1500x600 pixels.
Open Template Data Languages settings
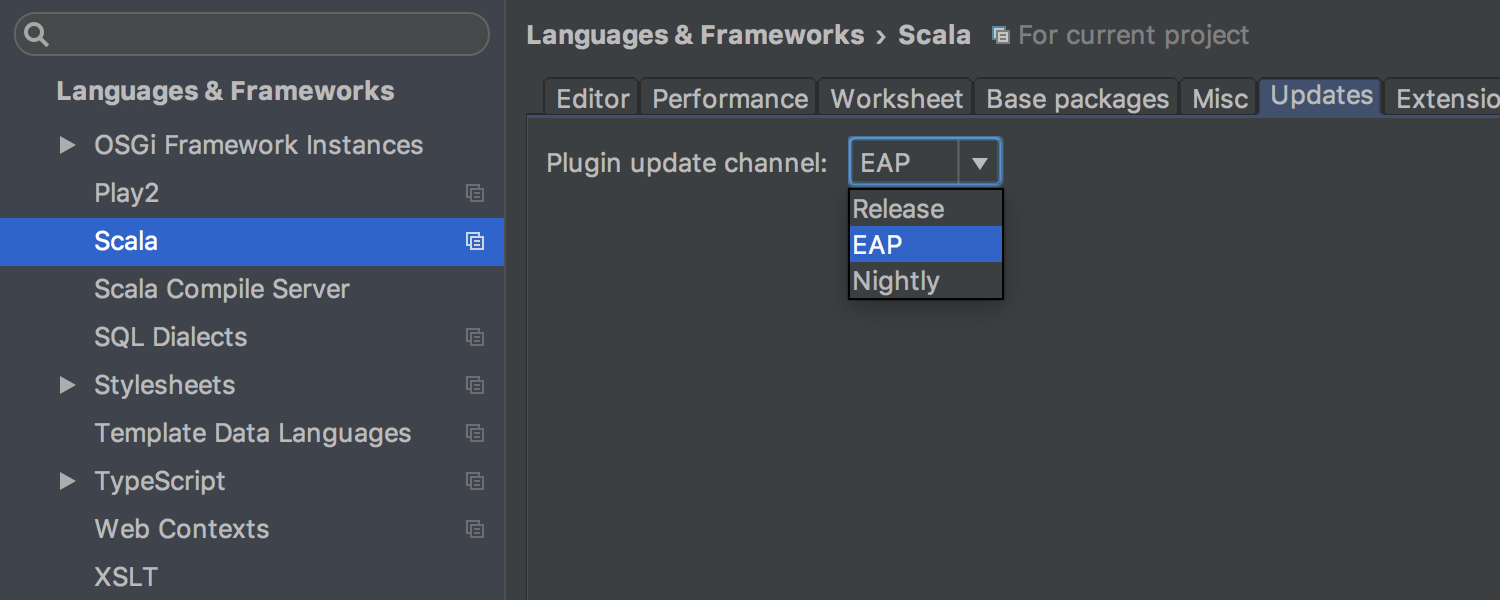point(252,433)
